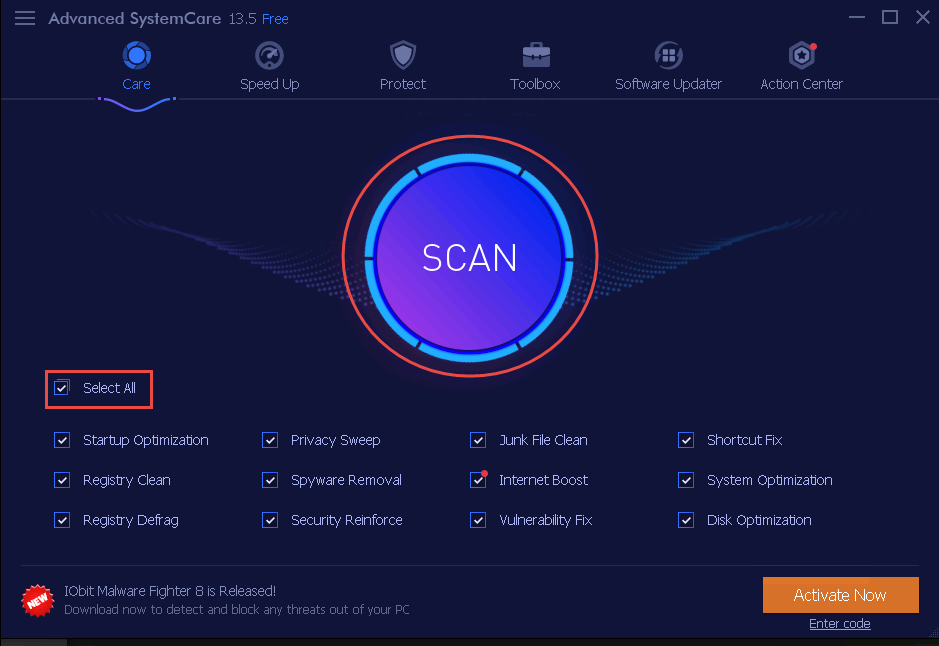
Task: Minimize the Advanced SystemCare window
Action: pos(857,17)
